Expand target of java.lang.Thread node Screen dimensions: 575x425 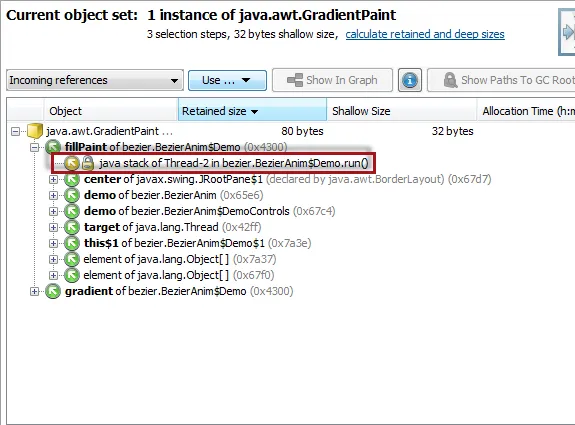(54, 227)
